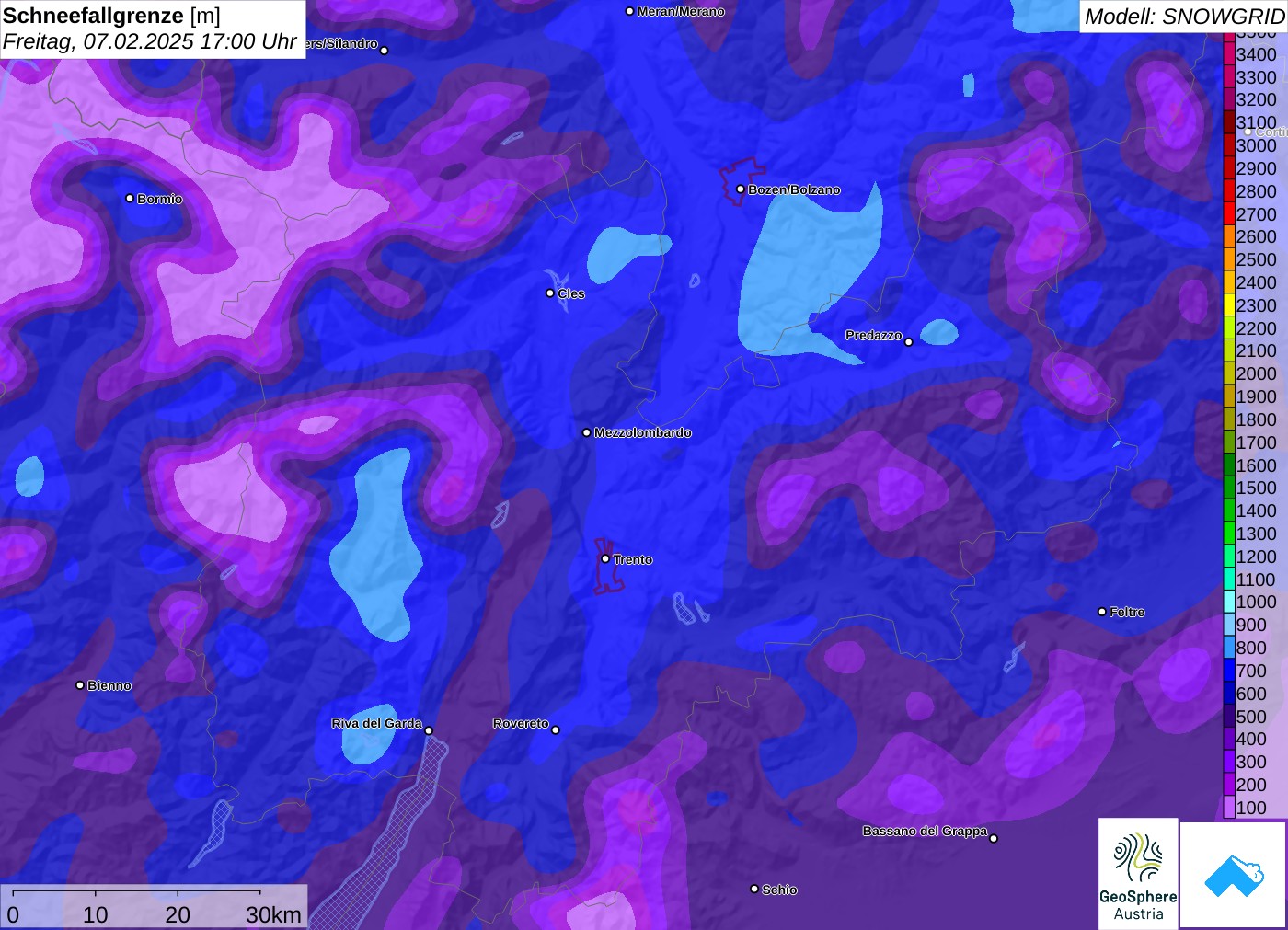Click the Mezzolombardo label text
Viewport: 1288px width, 930px height.
pyautogui.click(x=643, y=432)
